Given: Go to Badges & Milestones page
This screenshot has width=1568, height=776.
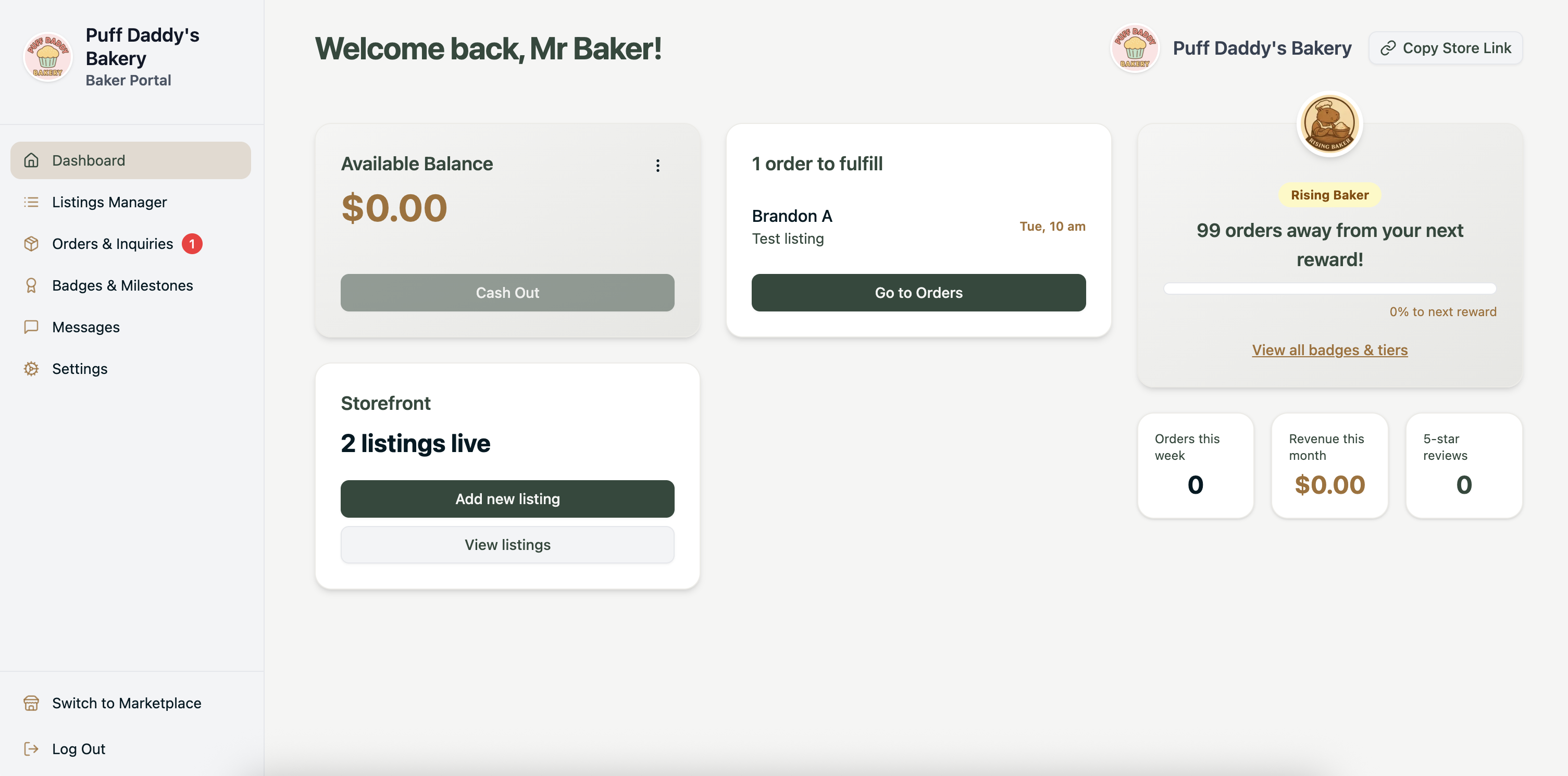Looking at the screenshot, I should (122, 285).
